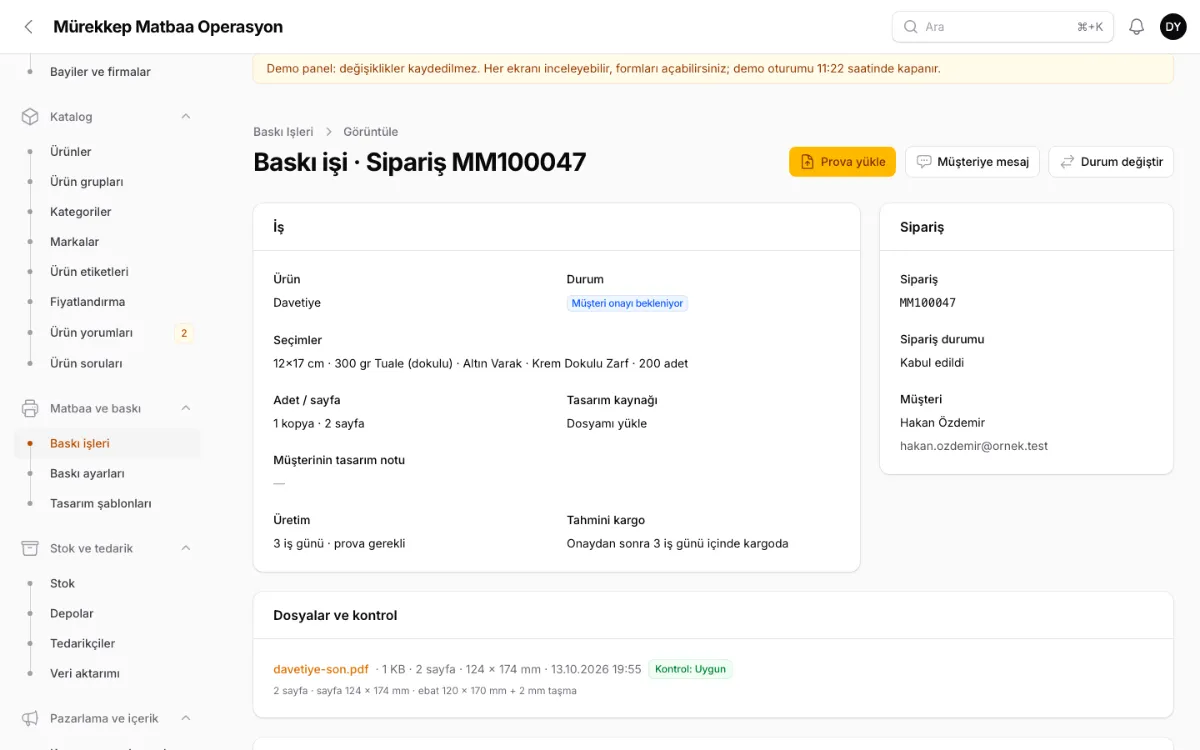Click the Kontrol: Uygun badge
The image size is (1200, 750).
(x=690, y=669)
